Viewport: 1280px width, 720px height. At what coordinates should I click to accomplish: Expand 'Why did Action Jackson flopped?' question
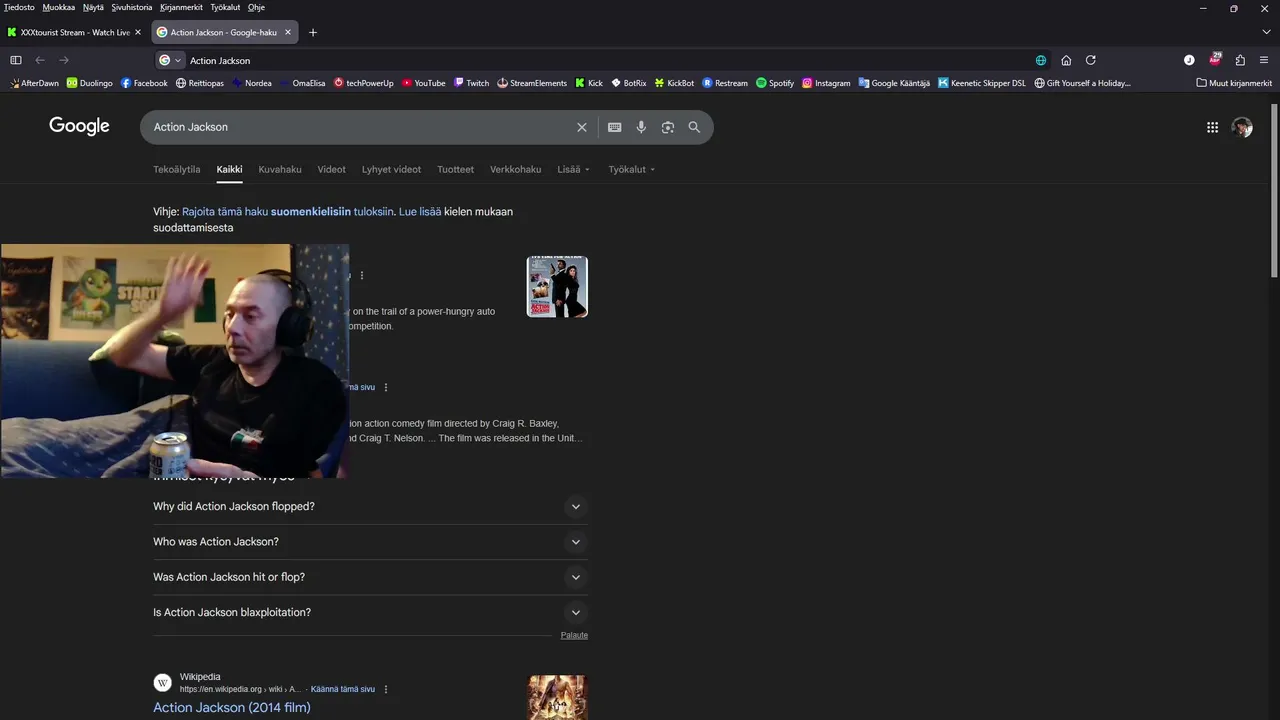[370, 506]
